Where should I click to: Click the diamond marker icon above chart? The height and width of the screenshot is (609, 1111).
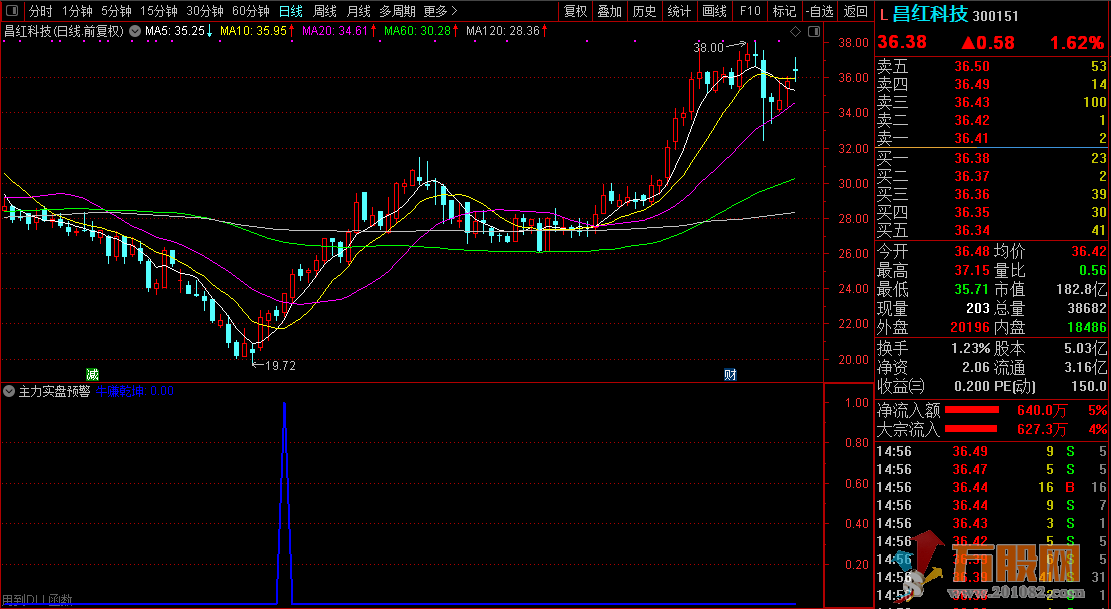pos(796,31)
